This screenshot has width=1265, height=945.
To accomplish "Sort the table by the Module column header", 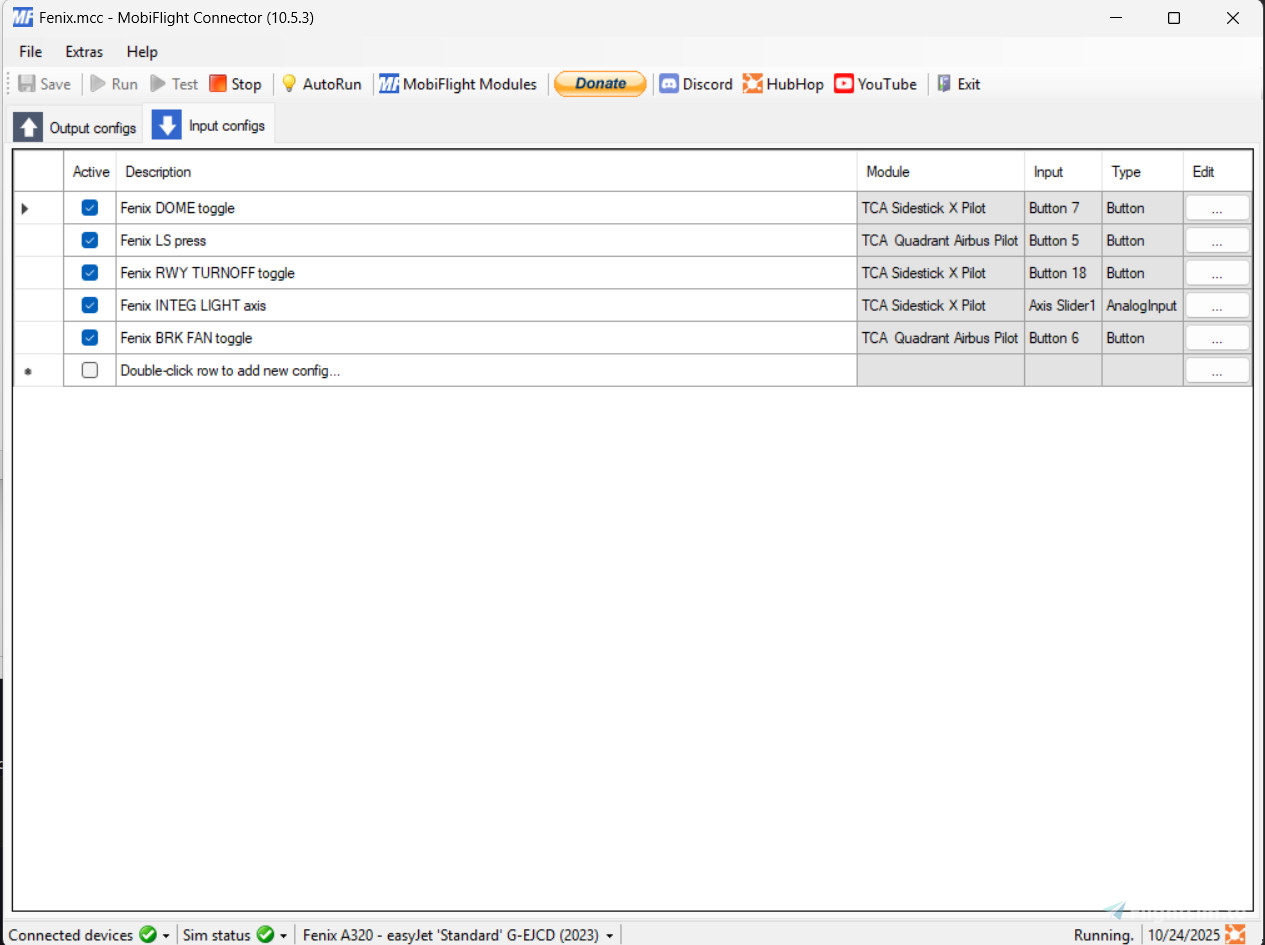I will (x=940, y=172).
